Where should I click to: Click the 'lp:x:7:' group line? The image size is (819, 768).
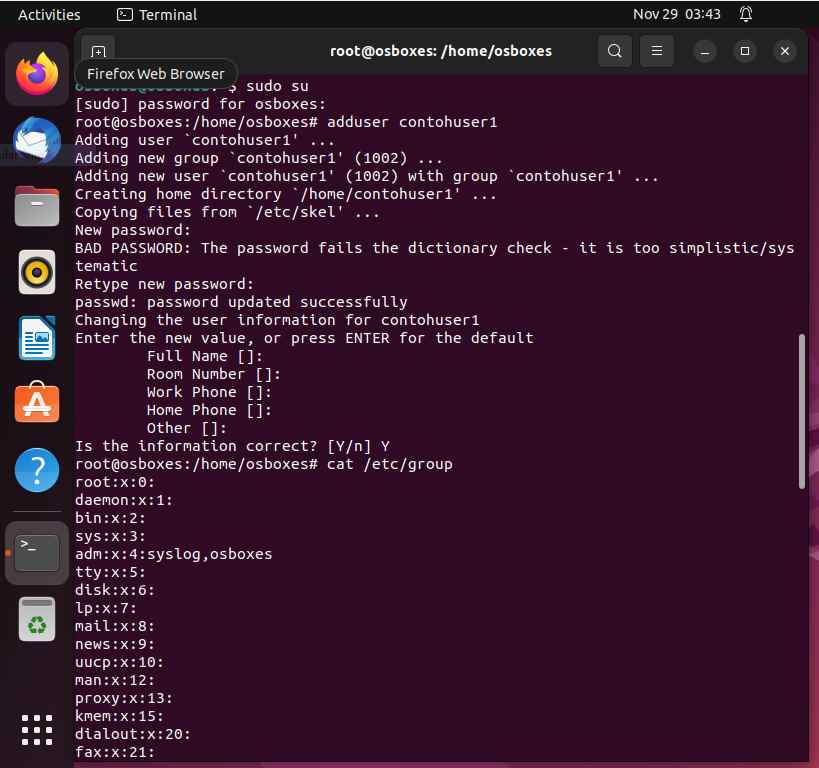point(106,608)
